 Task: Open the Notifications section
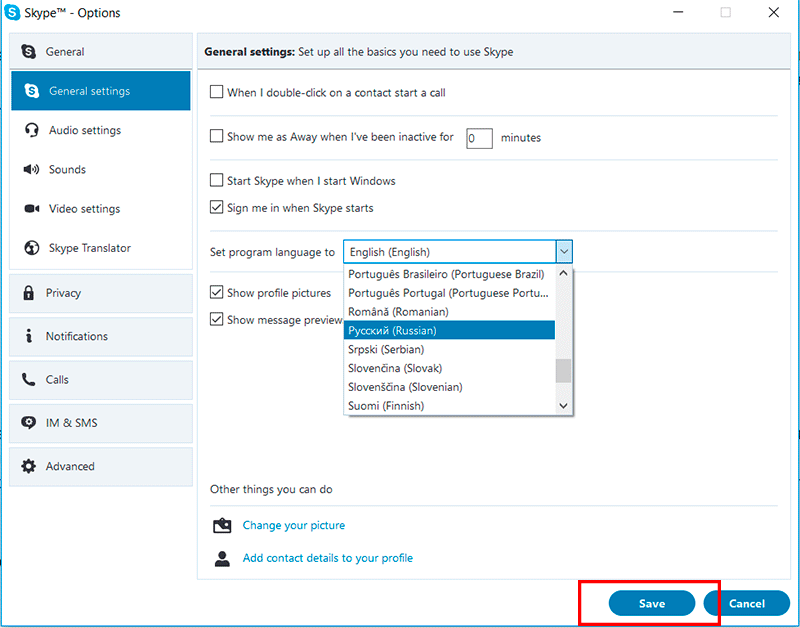click(x=76, y=336)
